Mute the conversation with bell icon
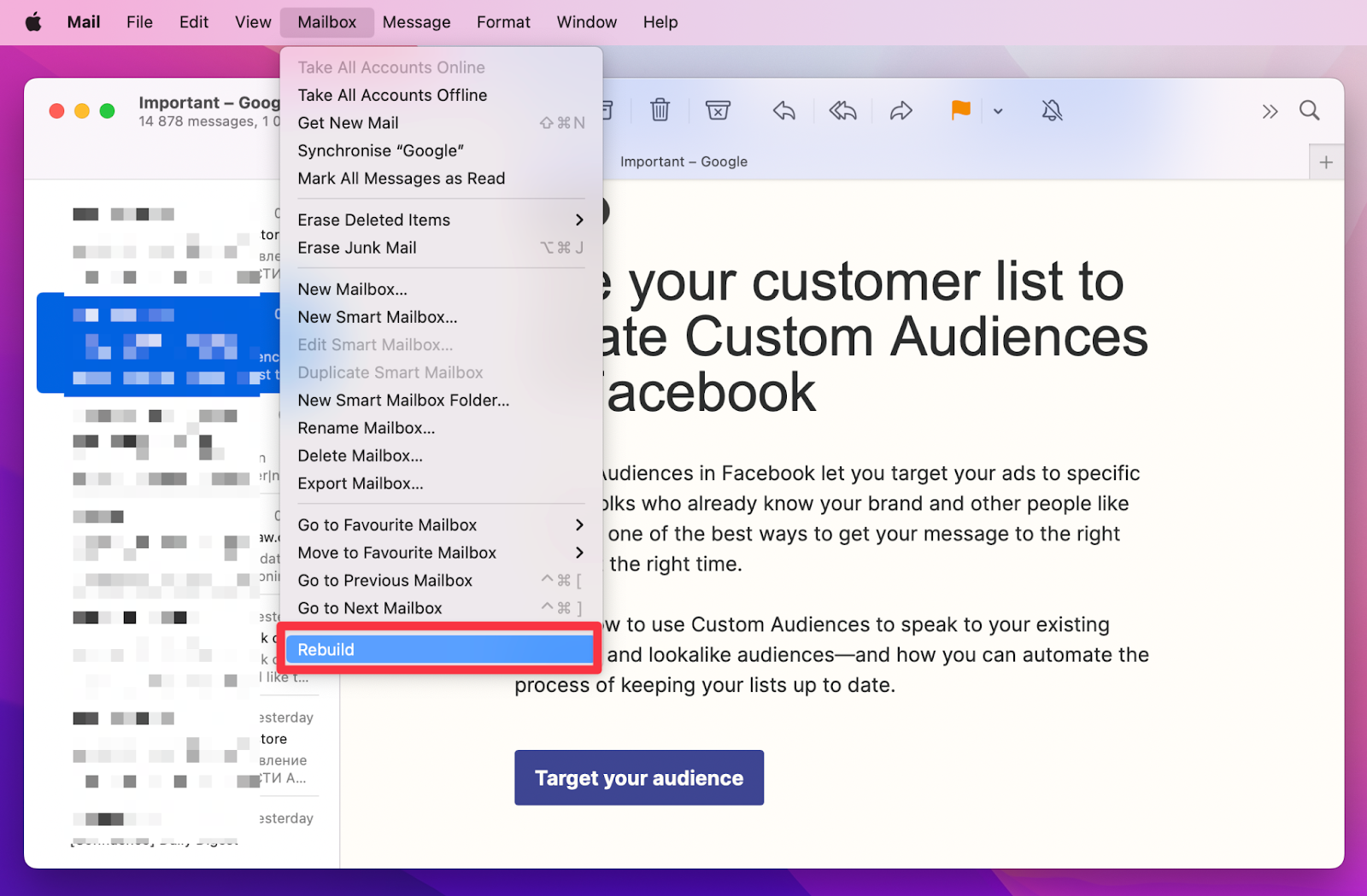The height and width of the screenshot is (896, 1367). (x=1053, y=110)
